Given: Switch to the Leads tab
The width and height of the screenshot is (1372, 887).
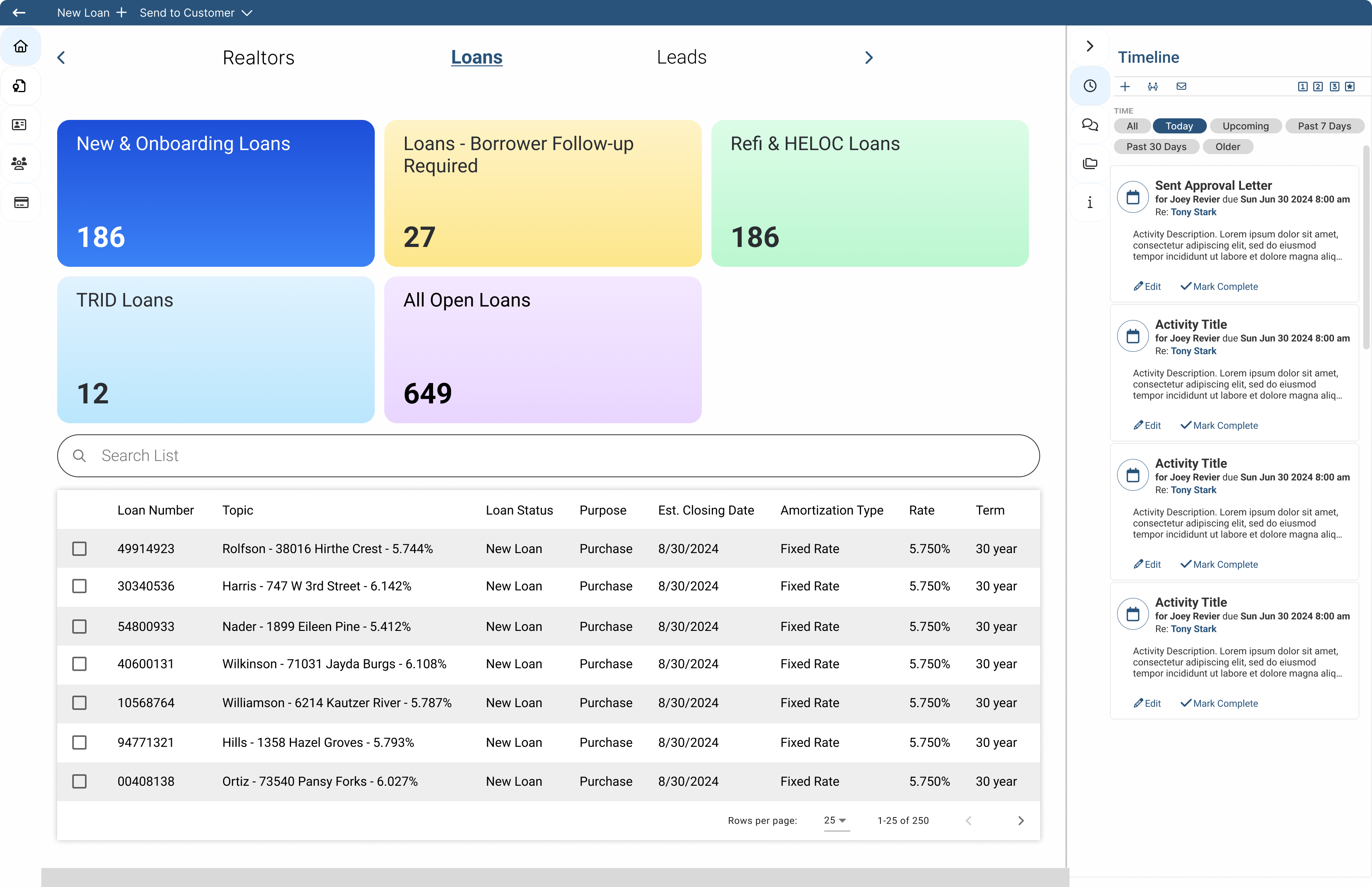Looking at the screenshot, I should pyautogui.click(x=681, y=57).
